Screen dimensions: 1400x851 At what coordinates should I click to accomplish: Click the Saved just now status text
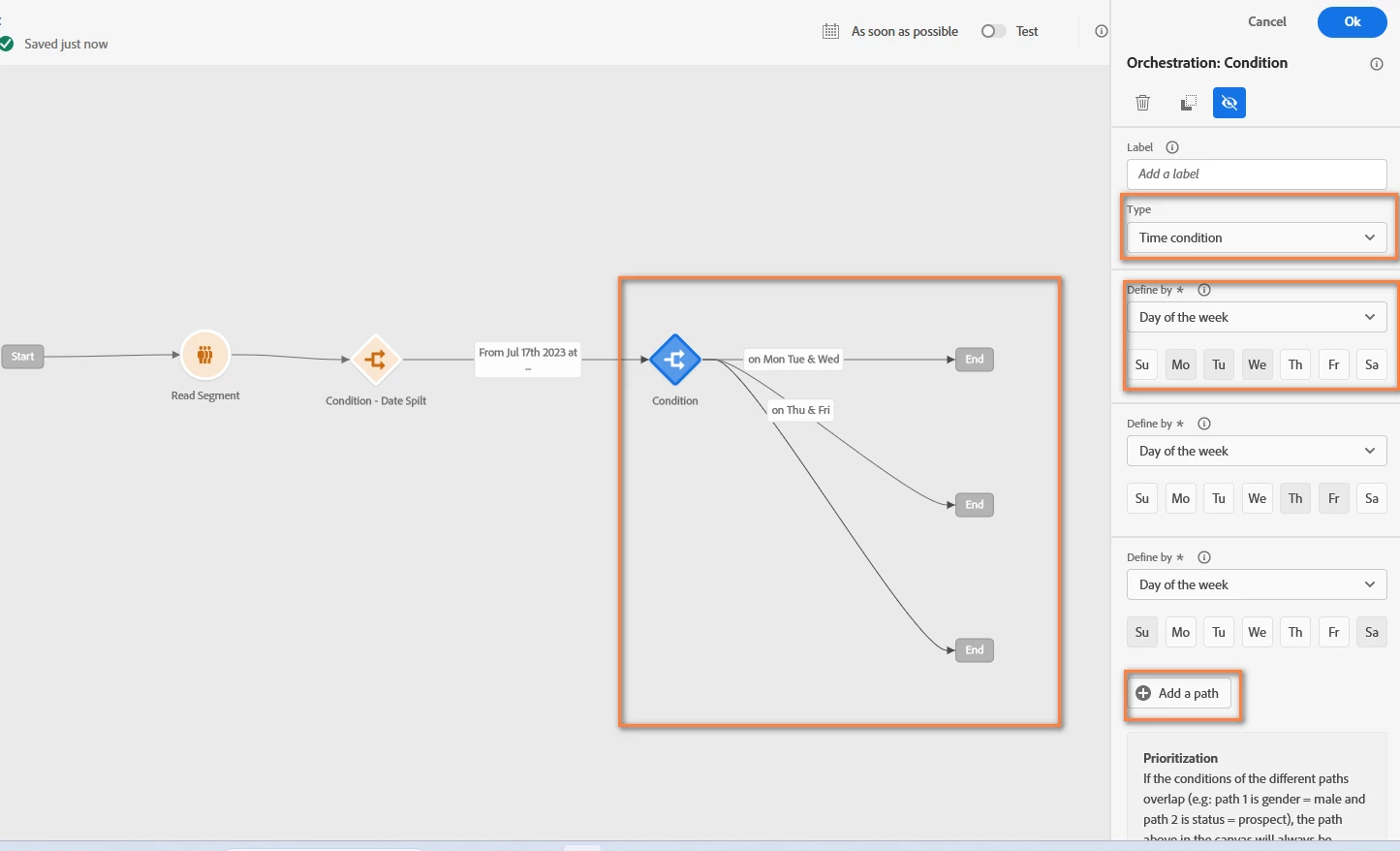[66, 44]
